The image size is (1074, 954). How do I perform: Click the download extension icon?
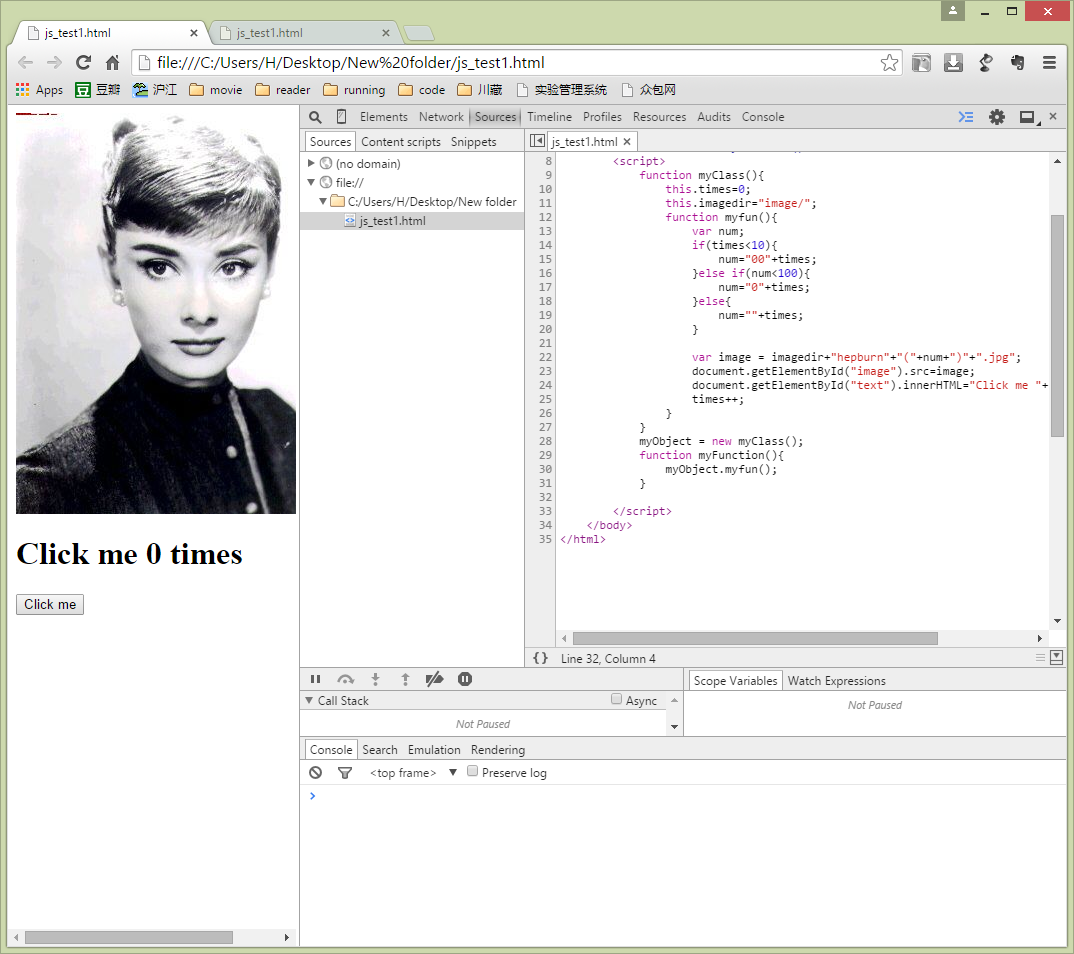tap(953, 63)
